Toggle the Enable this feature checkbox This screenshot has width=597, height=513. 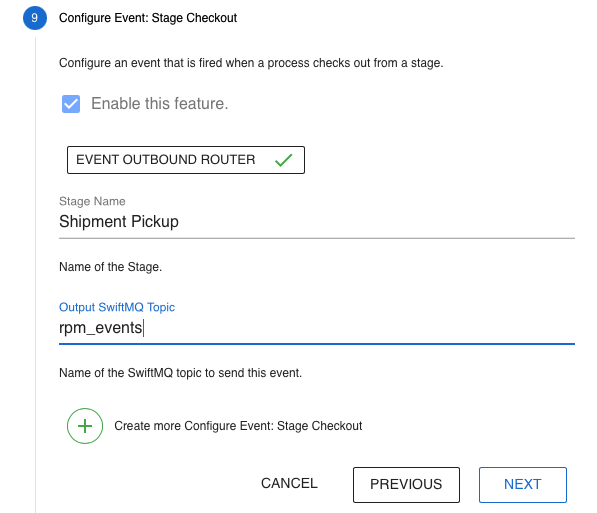pyautogui.click(x=71, y=104)
